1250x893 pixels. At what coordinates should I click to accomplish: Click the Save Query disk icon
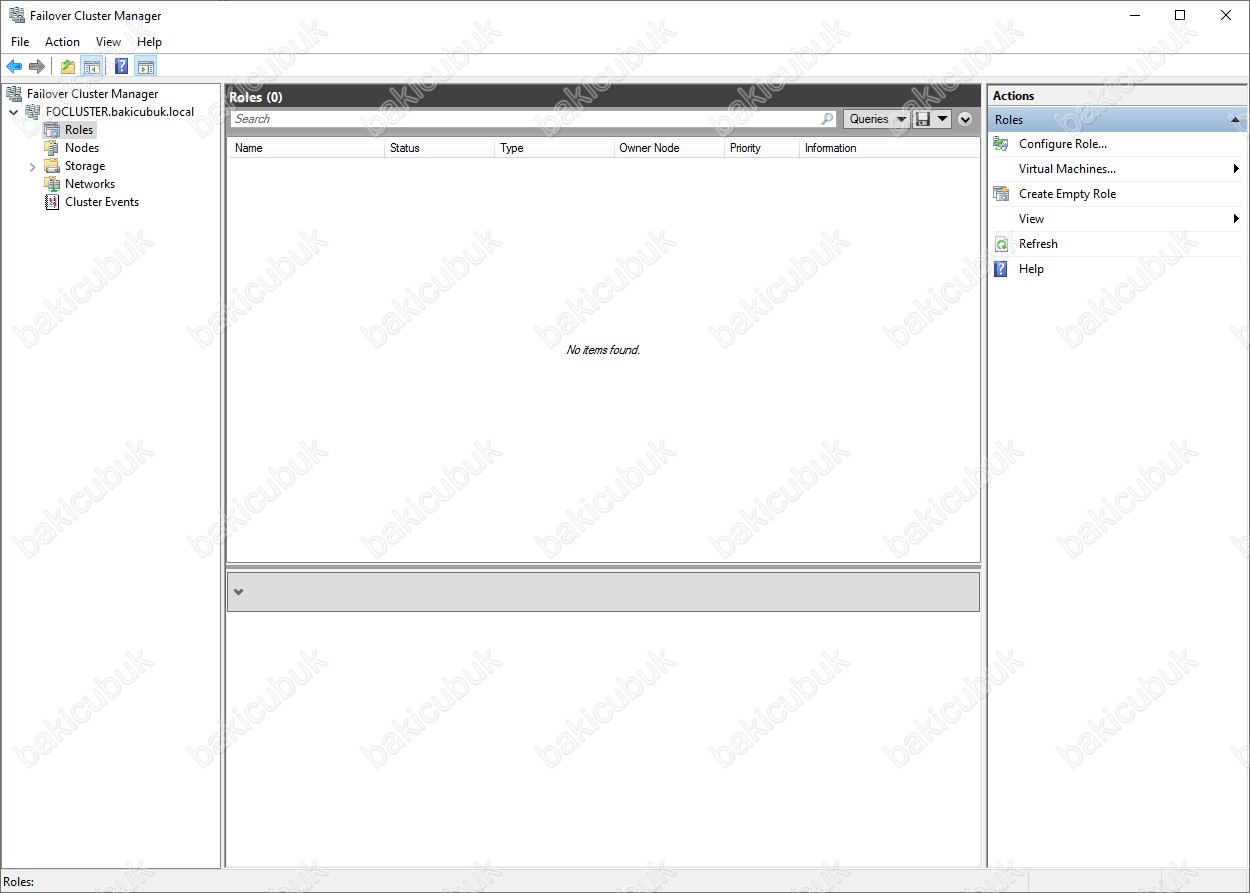922,119
